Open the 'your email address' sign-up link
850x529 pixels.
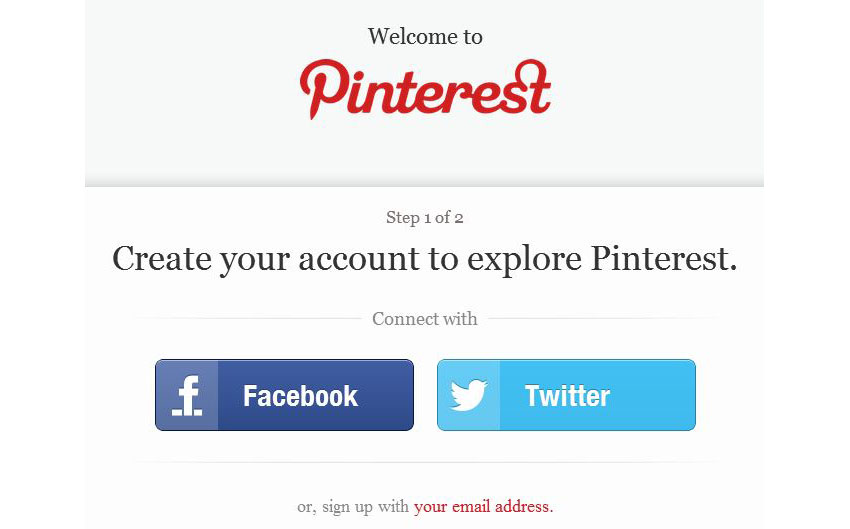coord(484,507)
